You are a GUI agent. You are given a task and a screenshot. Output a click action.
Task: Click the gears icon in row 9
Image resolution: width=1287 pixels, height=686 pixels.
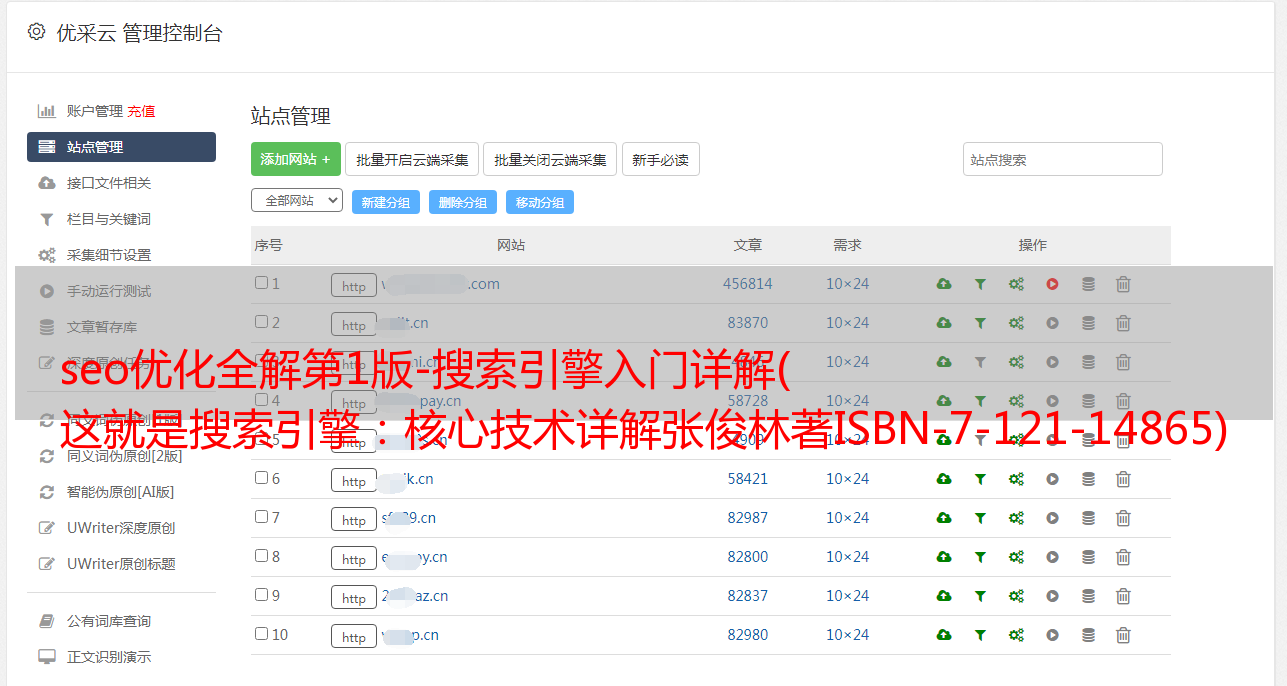coord(1016,596)
